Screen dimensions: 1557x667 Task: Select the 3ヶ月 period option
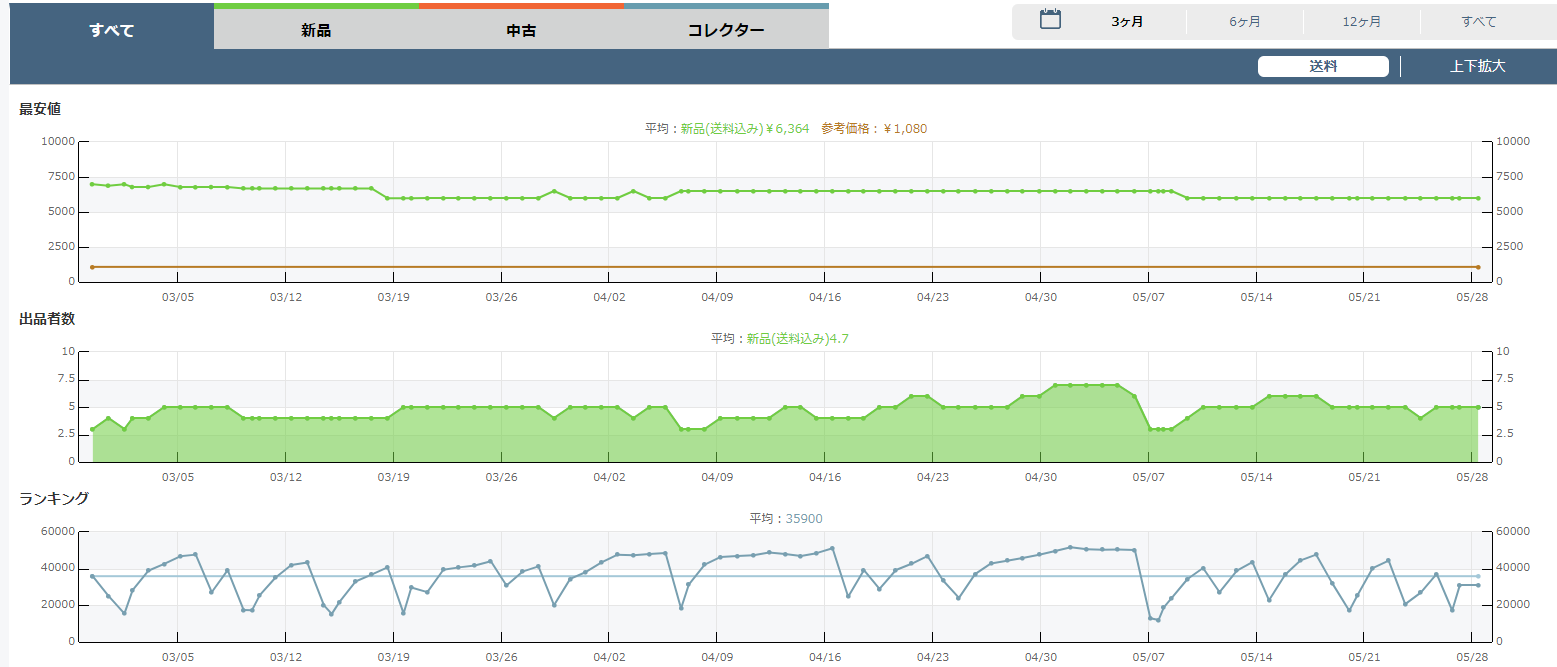[x=1127, y=22]
